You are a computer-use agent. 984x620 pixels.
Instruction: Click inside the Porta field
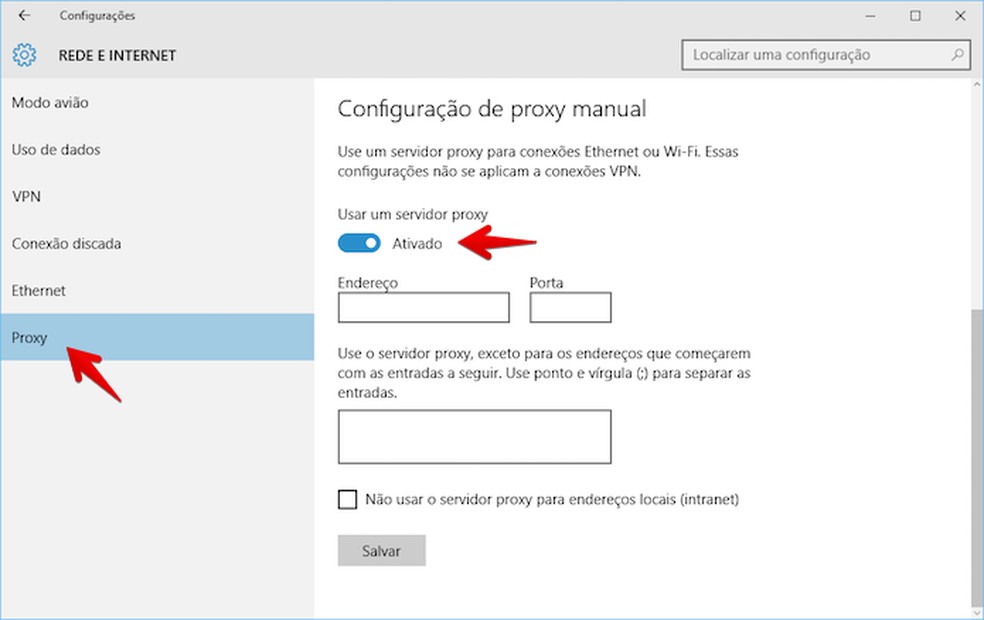point(570,307)
